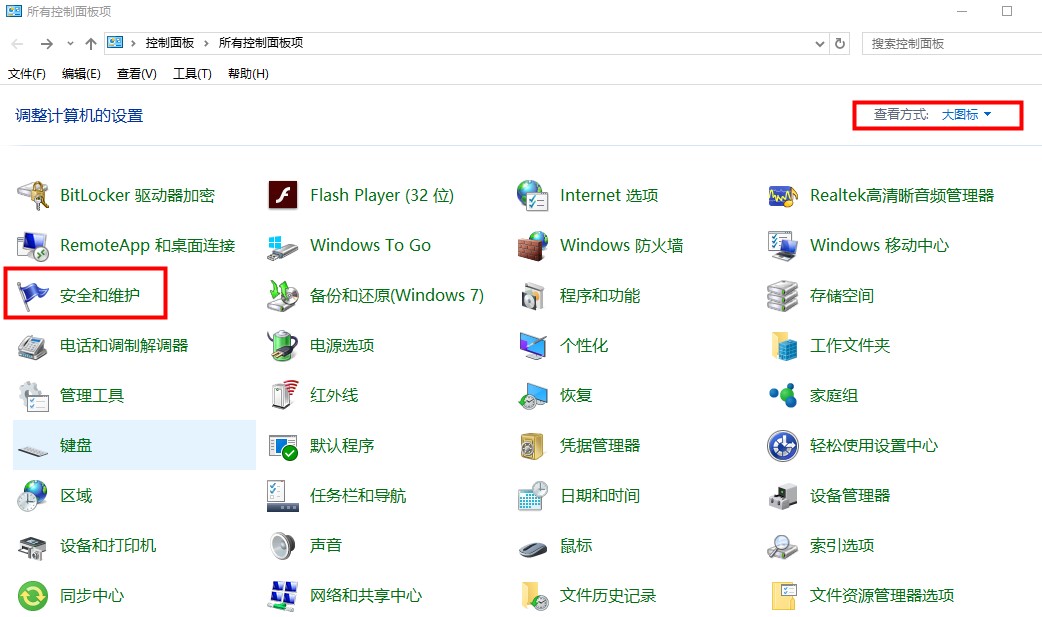Open 文件资源管理器选项 icon
The width and height of the screenshot is (1042, 617).
point(782,596)
